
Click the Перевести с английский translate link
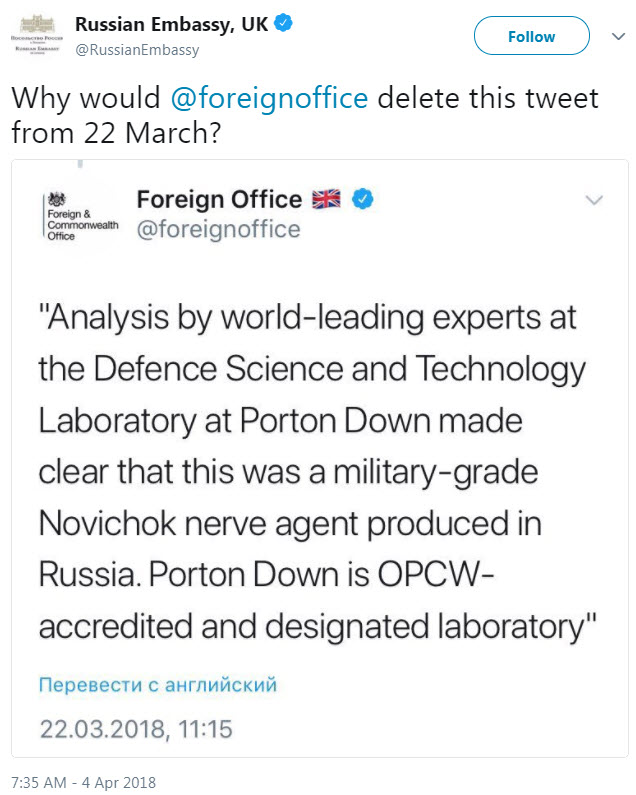(x=158, y=684)
